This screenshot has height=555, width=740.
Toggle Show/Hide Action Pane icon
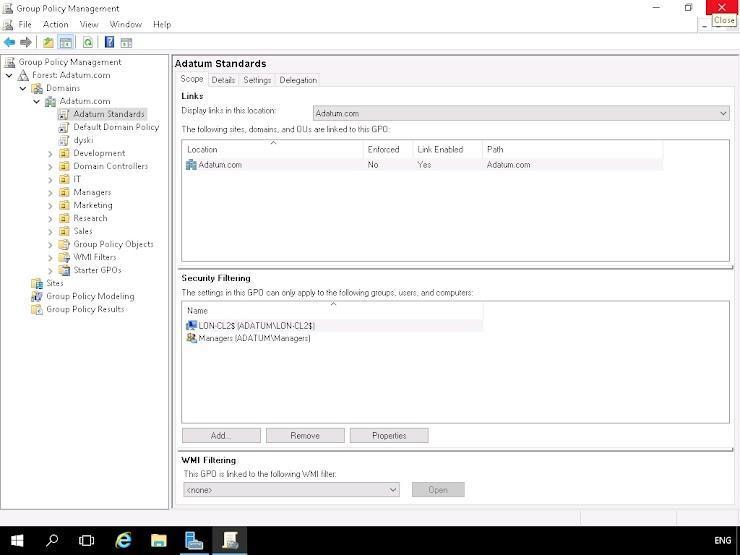126,43
